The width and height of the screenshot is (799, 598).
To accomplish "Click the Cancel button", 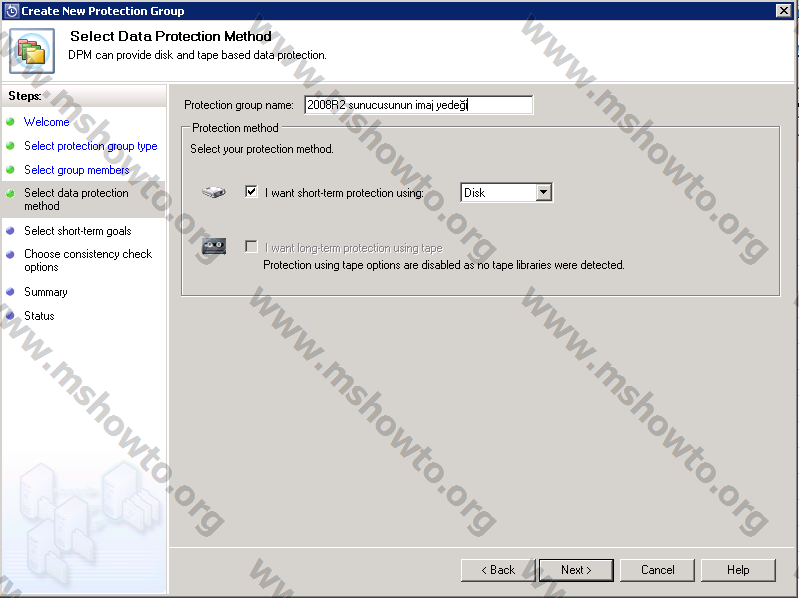I will [x=657, y=570].
